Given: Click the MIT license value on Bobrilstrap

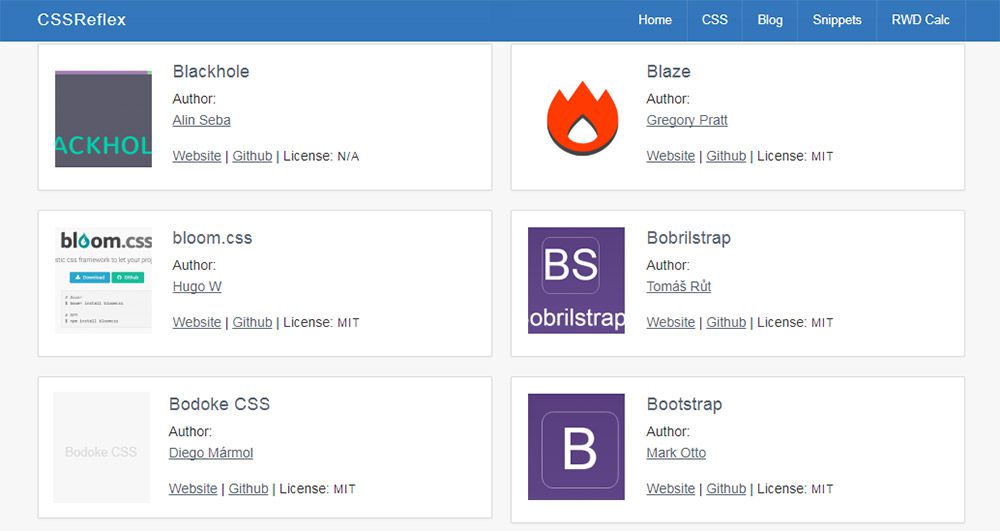Looking at the screenshot, I should tap(822, 323).
